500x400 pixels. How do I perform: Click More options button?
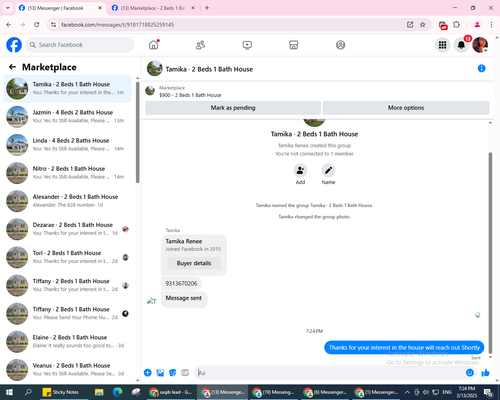406,108
